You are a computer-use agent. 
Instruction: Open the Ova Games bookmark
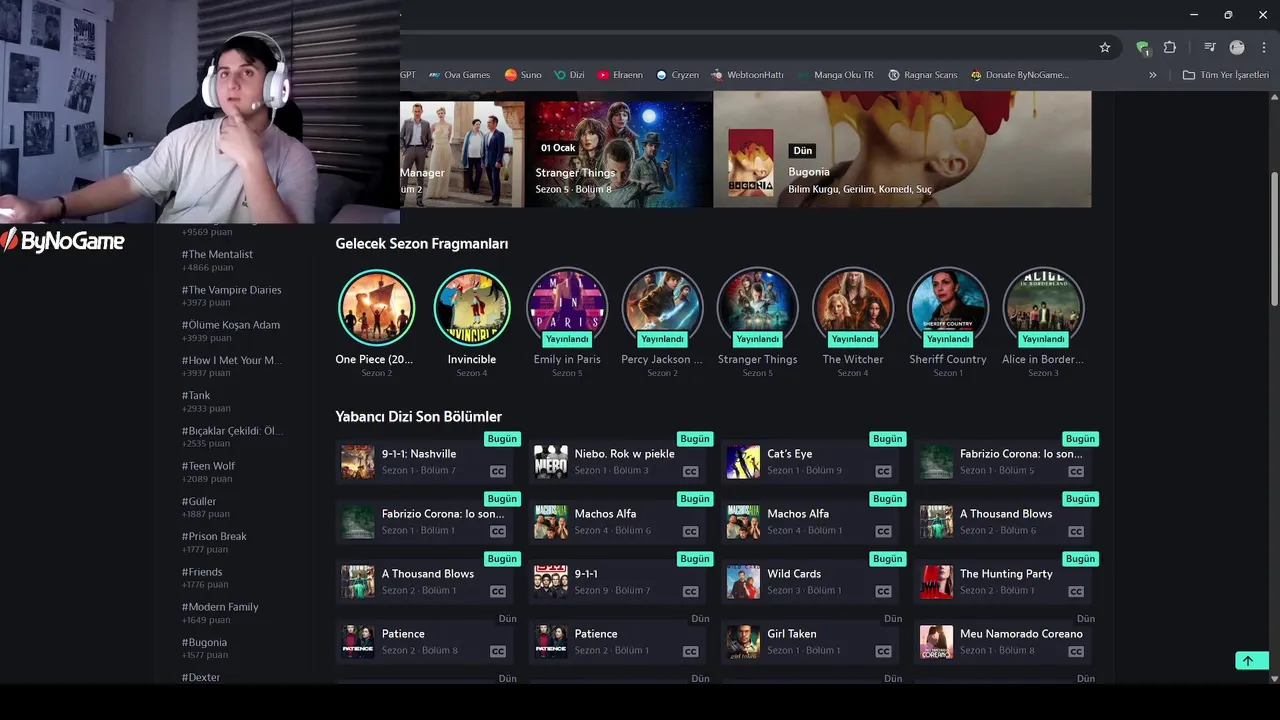pos(459,75)
